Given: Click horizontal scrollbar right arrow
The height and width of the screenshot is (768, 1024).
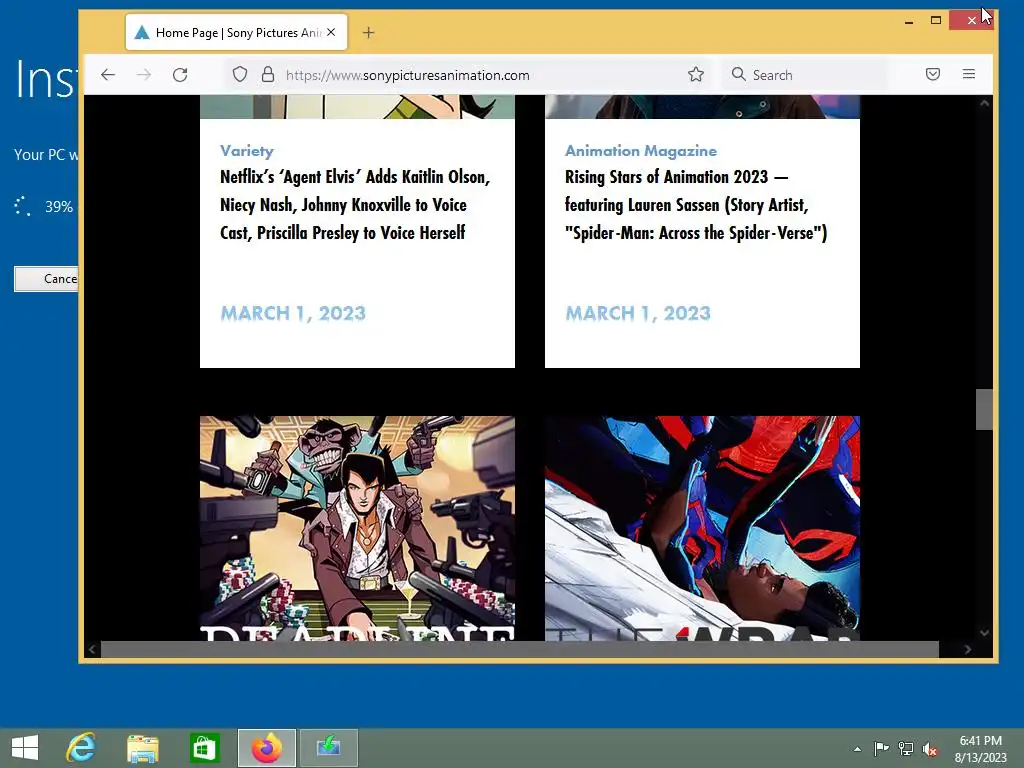Looking at the screenshot, I should 968,649.
